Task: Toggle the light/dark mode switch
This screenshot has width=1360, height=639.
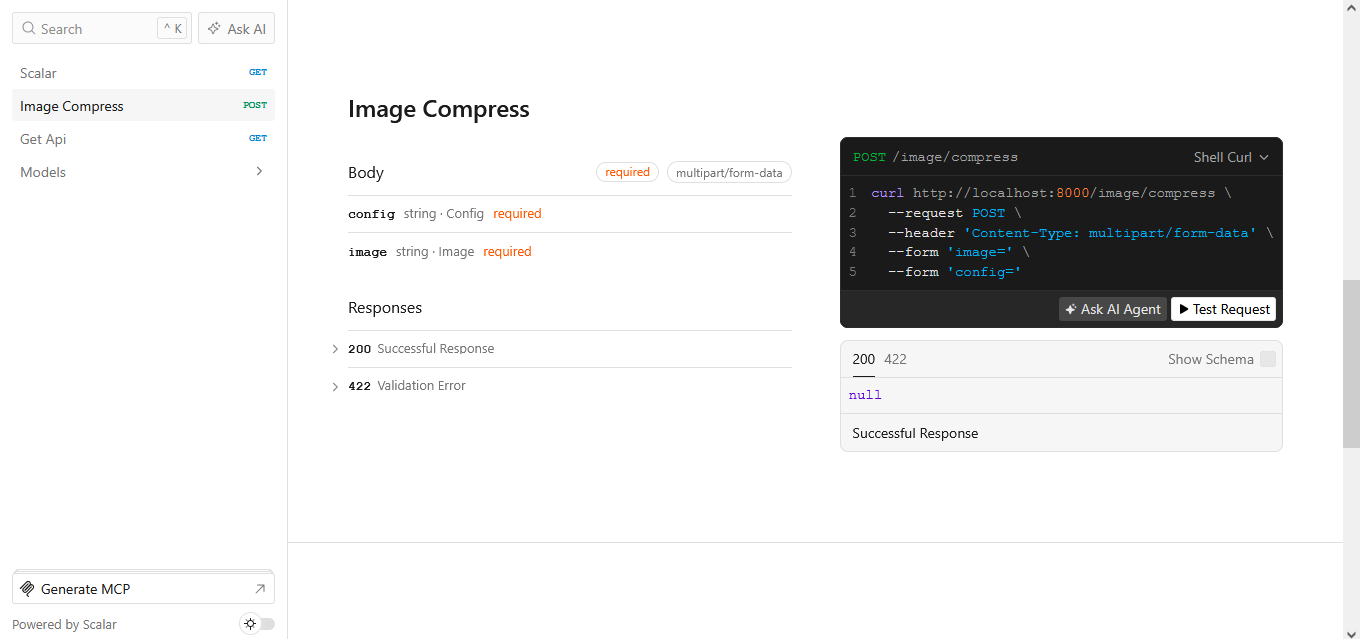Action: coord(259,624)
